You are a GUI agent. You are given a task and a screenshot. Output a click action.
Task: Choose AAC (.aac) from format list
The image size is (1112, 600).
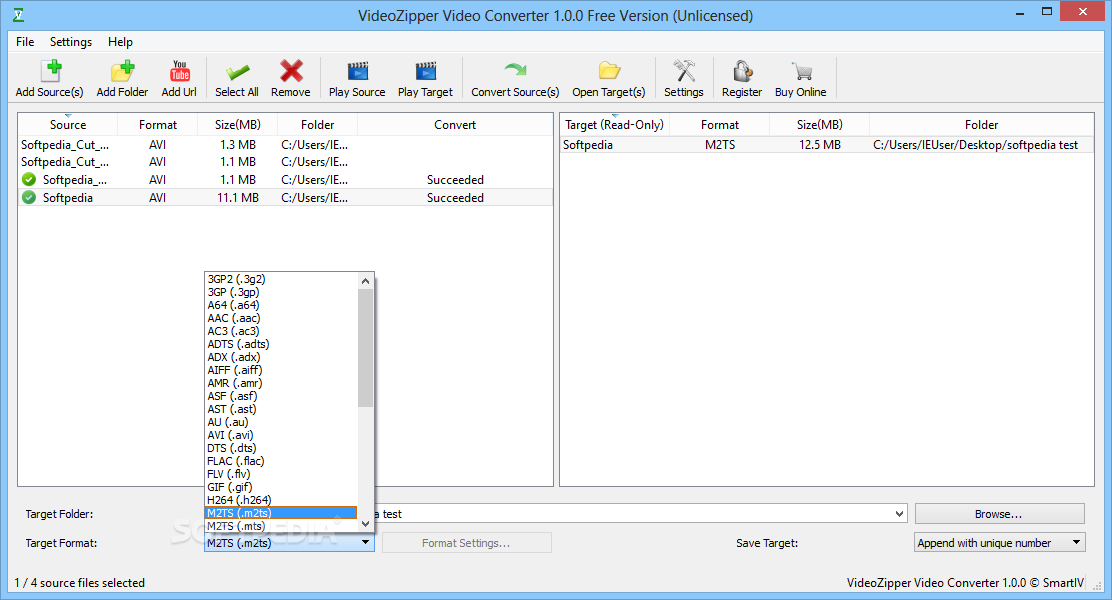[x=281, y=318]
